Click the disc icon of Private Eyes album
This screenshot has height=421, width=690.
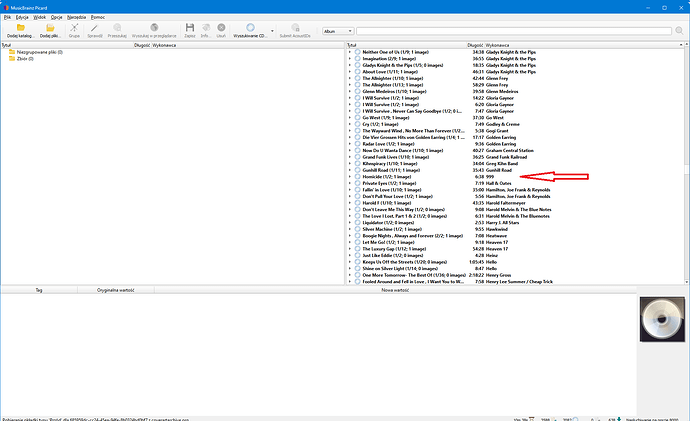pos(357,183)
